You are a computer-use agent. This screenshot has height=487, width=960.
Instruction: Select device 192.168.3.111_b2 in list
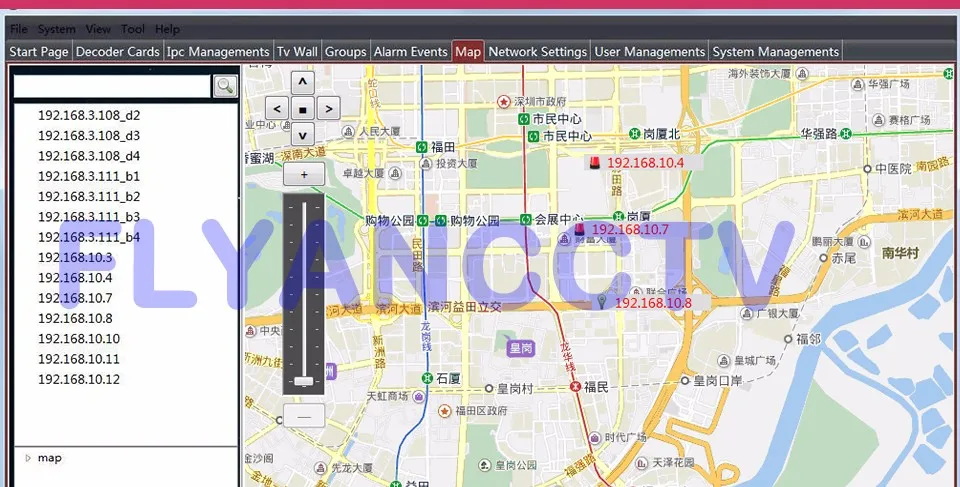coord(89,196)
